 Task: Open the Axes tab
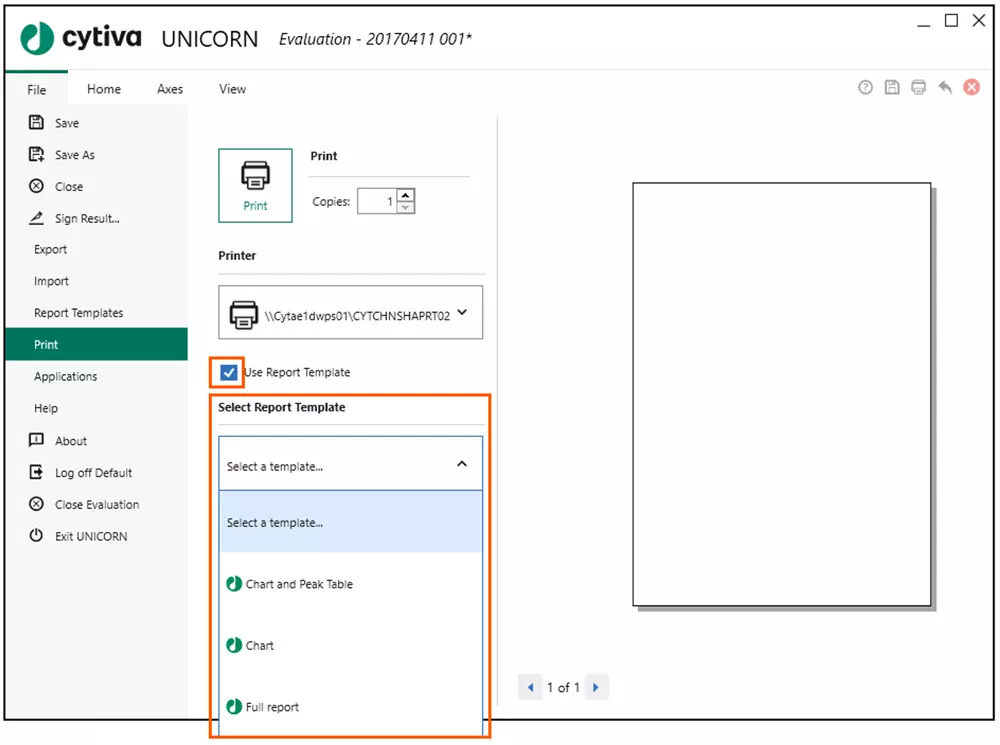pyautogui.click(x=170, y=89)
